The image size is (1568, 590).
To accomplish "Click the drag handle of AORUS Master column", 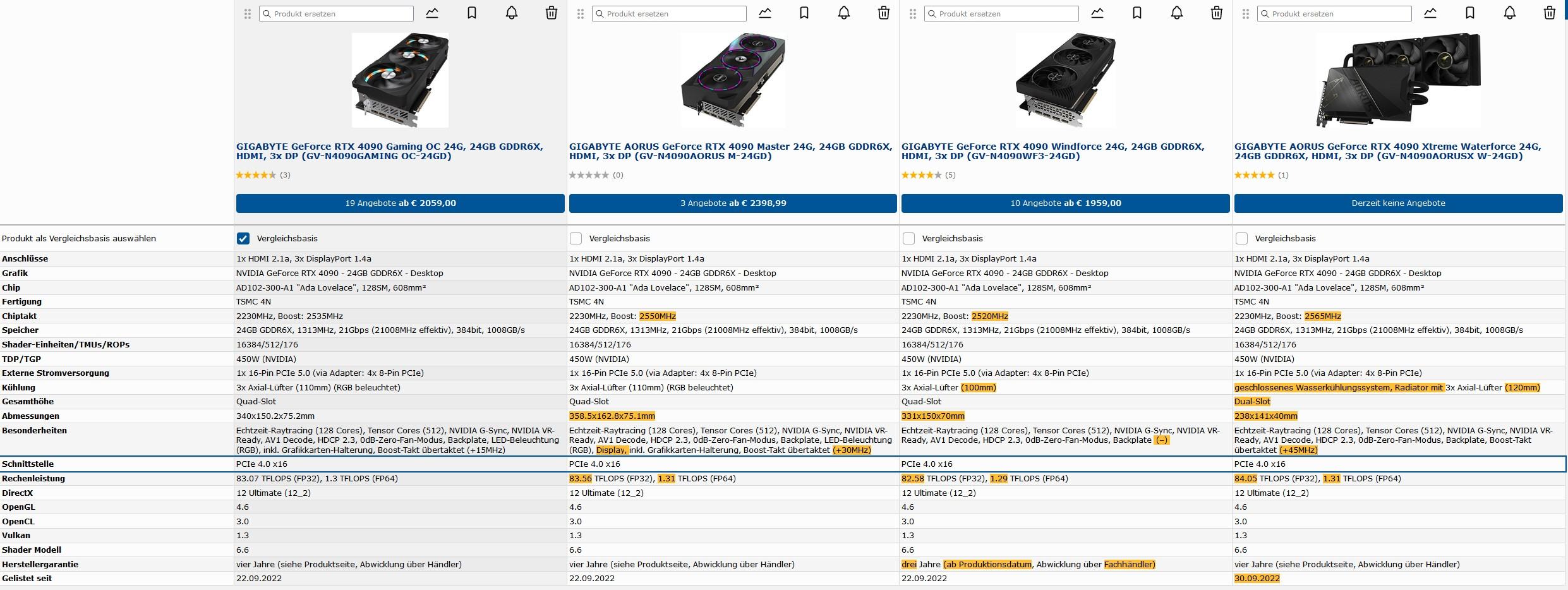I will [x=581, y=14].
